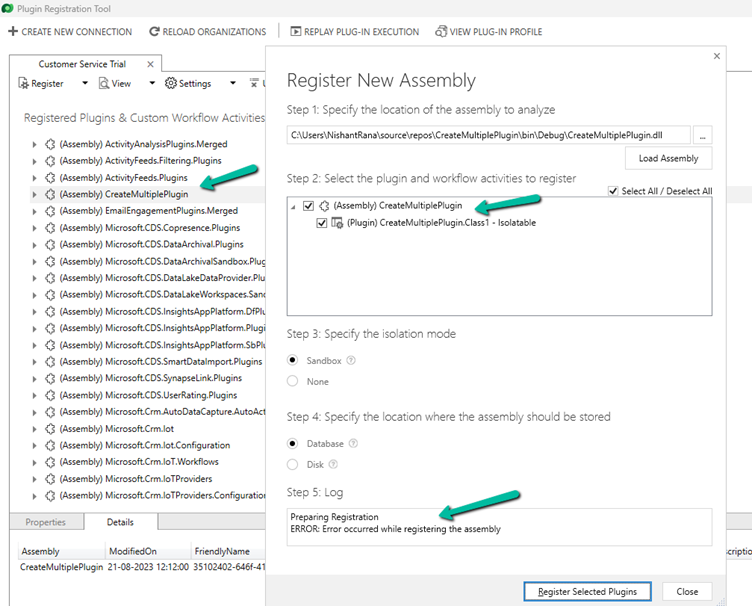Select the Disk storage location option
Screen dimensions: 752x606
pyautogui.click(x=293, y=464)
